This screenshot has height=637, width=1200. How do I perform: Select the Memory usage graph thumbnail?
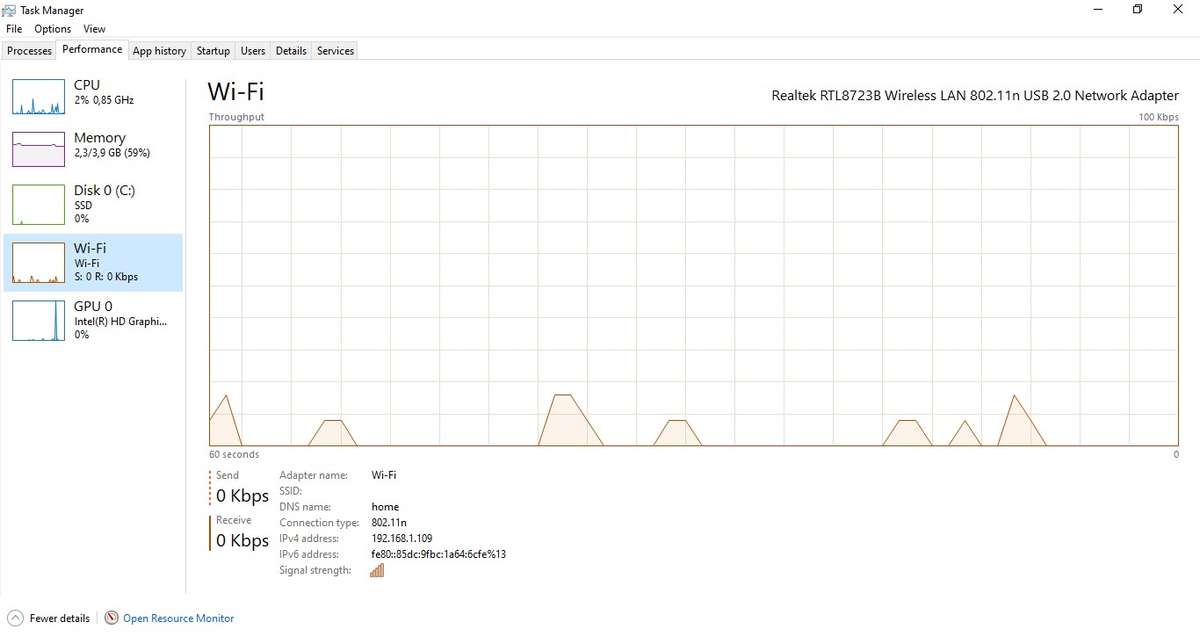point(38,149)
